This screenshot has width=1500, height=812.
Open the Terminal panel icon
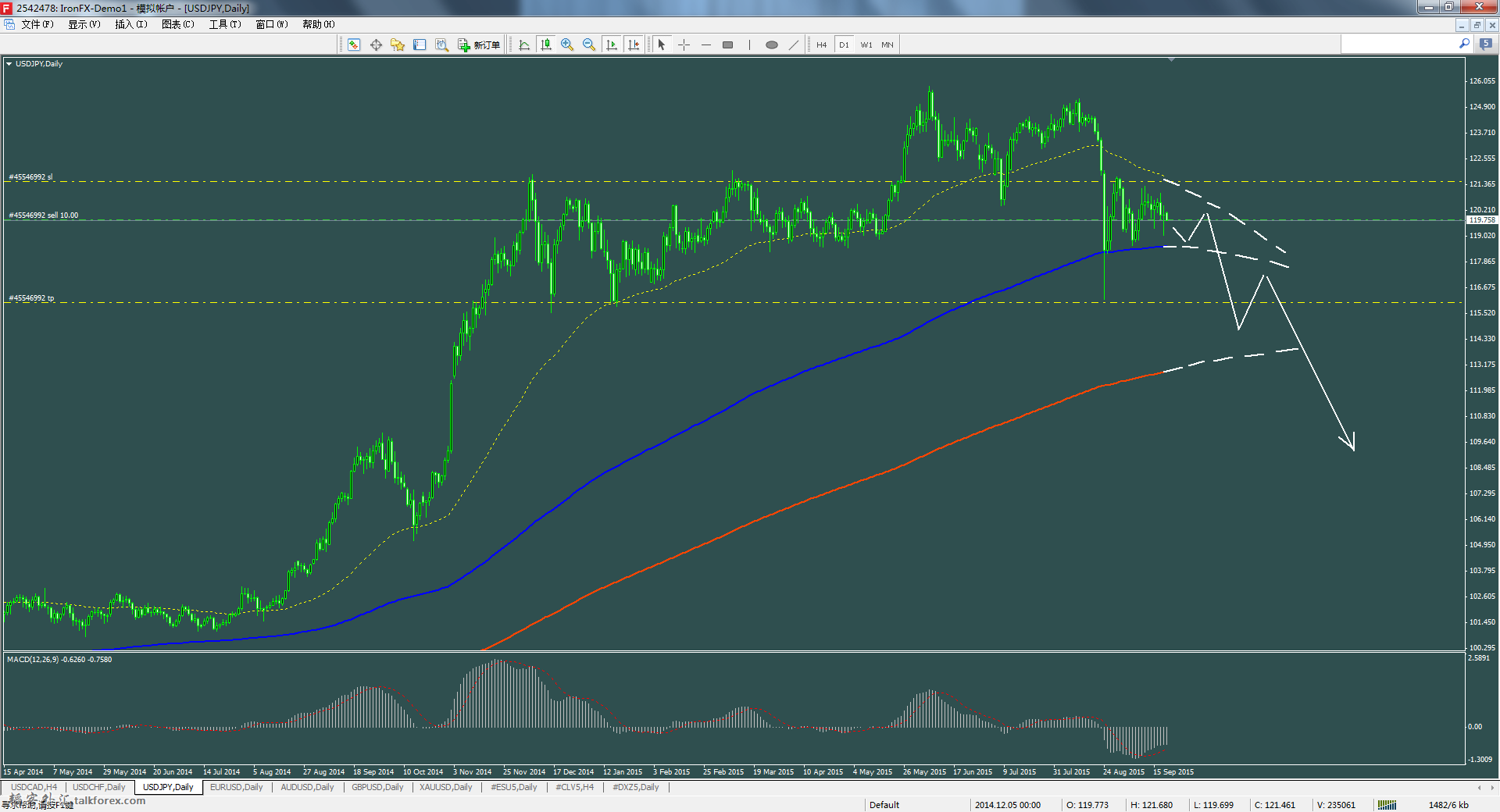[420, 45]
